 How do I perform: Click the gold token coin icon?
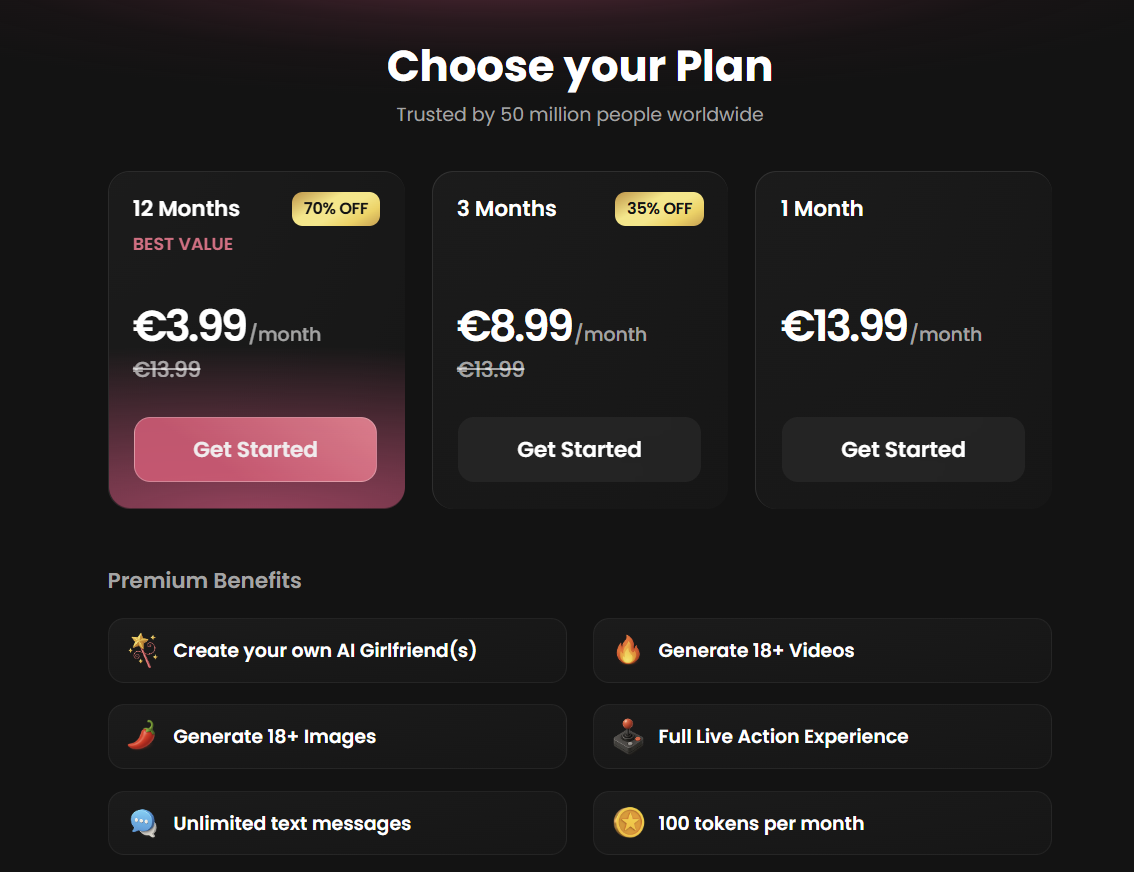(x=628, y=824)
